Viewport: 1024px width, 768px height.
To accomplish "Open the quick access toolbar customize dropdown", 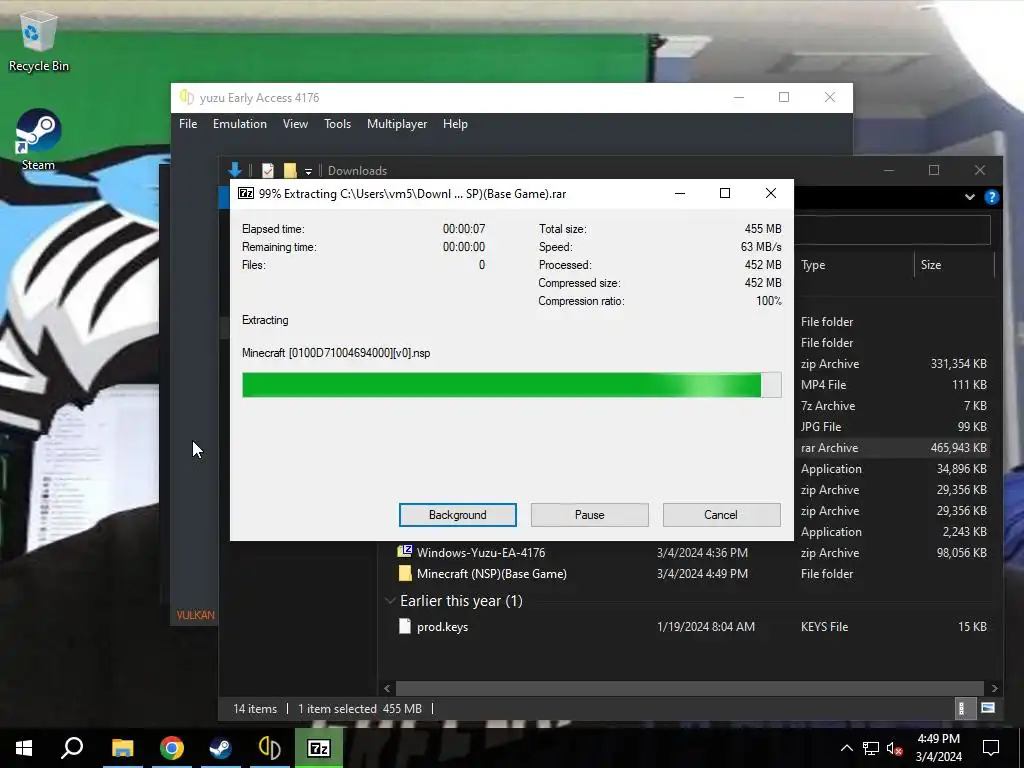I will (x=308, y=172).
